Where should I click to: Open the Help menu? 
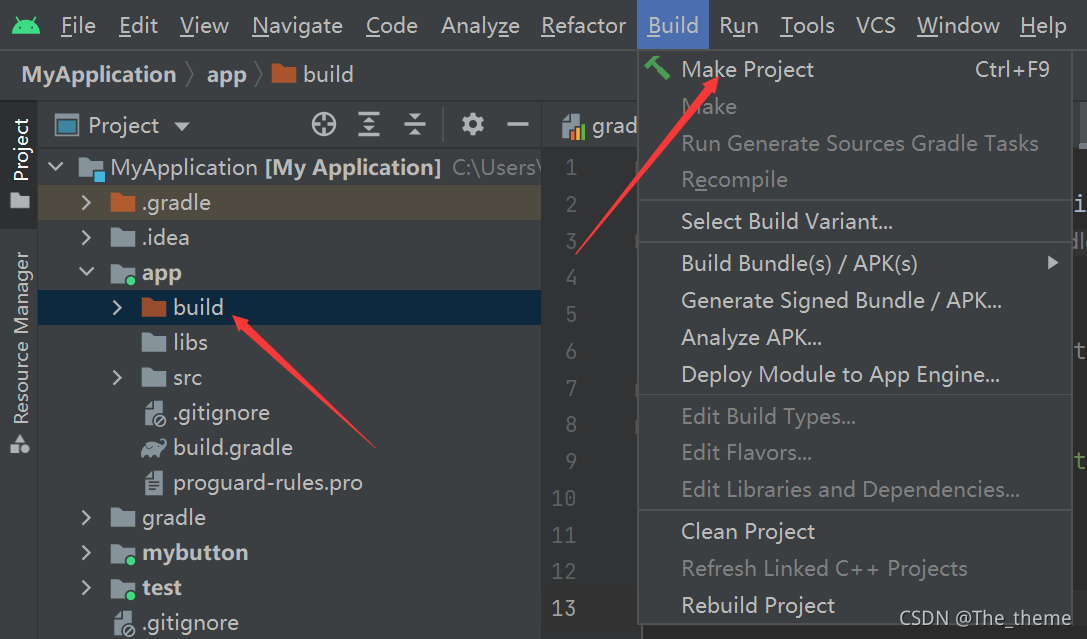[1043, 26]
